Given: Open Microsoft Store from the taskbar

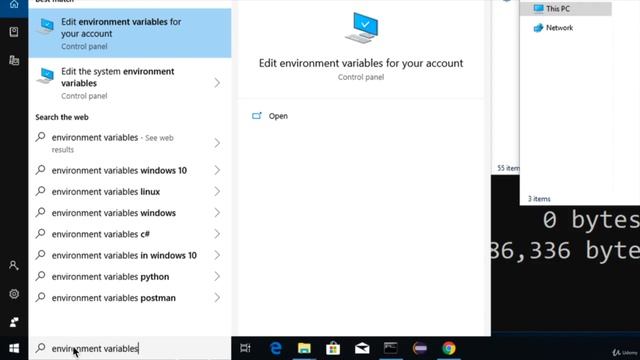Looking at the screenshot, I should [333, 348].
